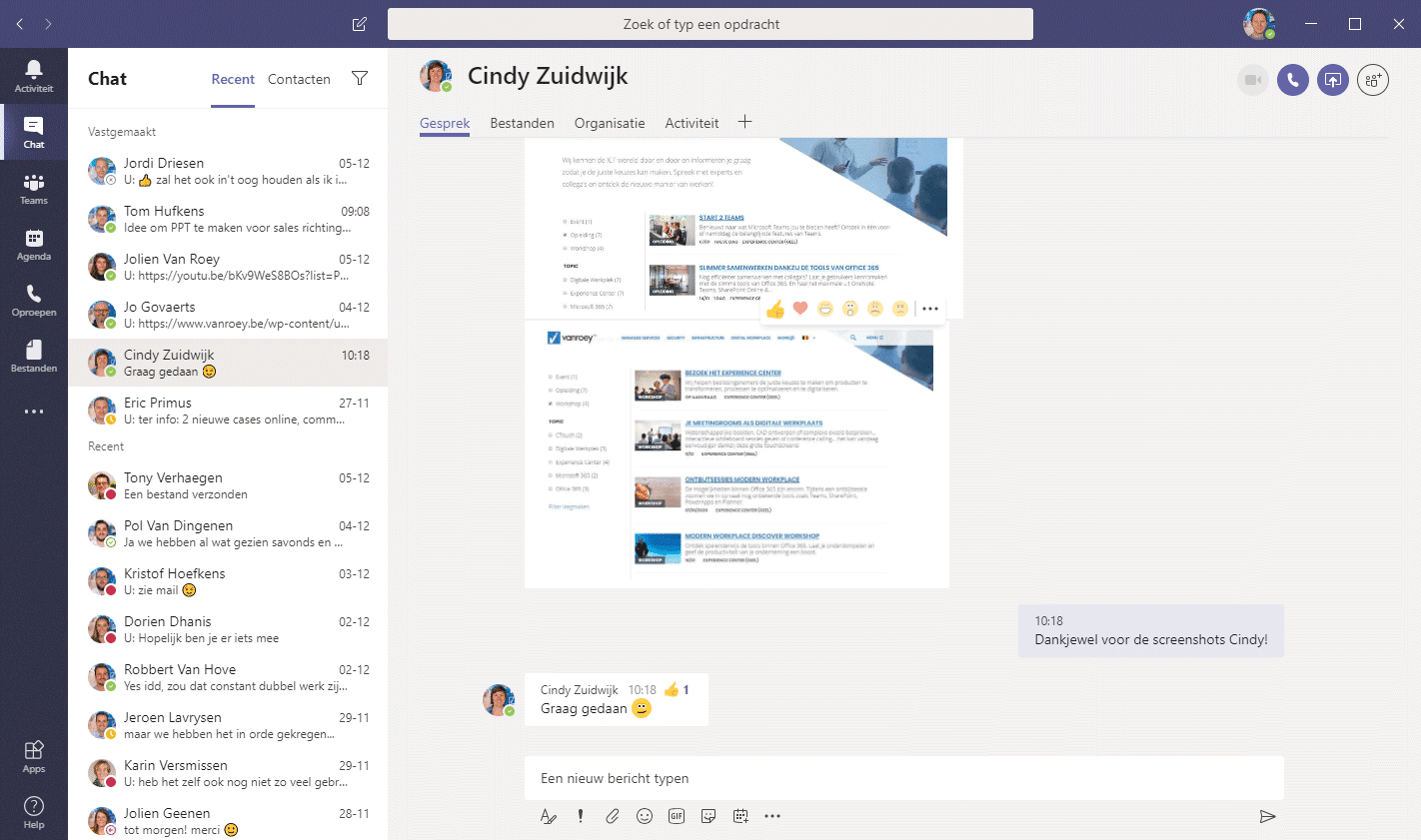Open chat with Jeroen Lavrysen

point(228,725)
